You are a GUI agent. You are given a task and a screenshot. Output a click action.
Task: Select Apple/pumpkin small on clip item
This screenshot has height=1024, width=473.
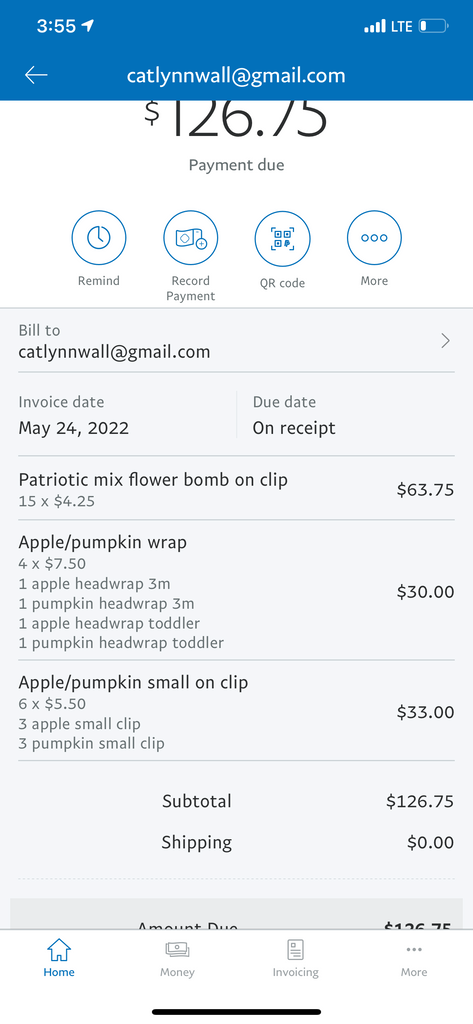[x=236, y=712]
